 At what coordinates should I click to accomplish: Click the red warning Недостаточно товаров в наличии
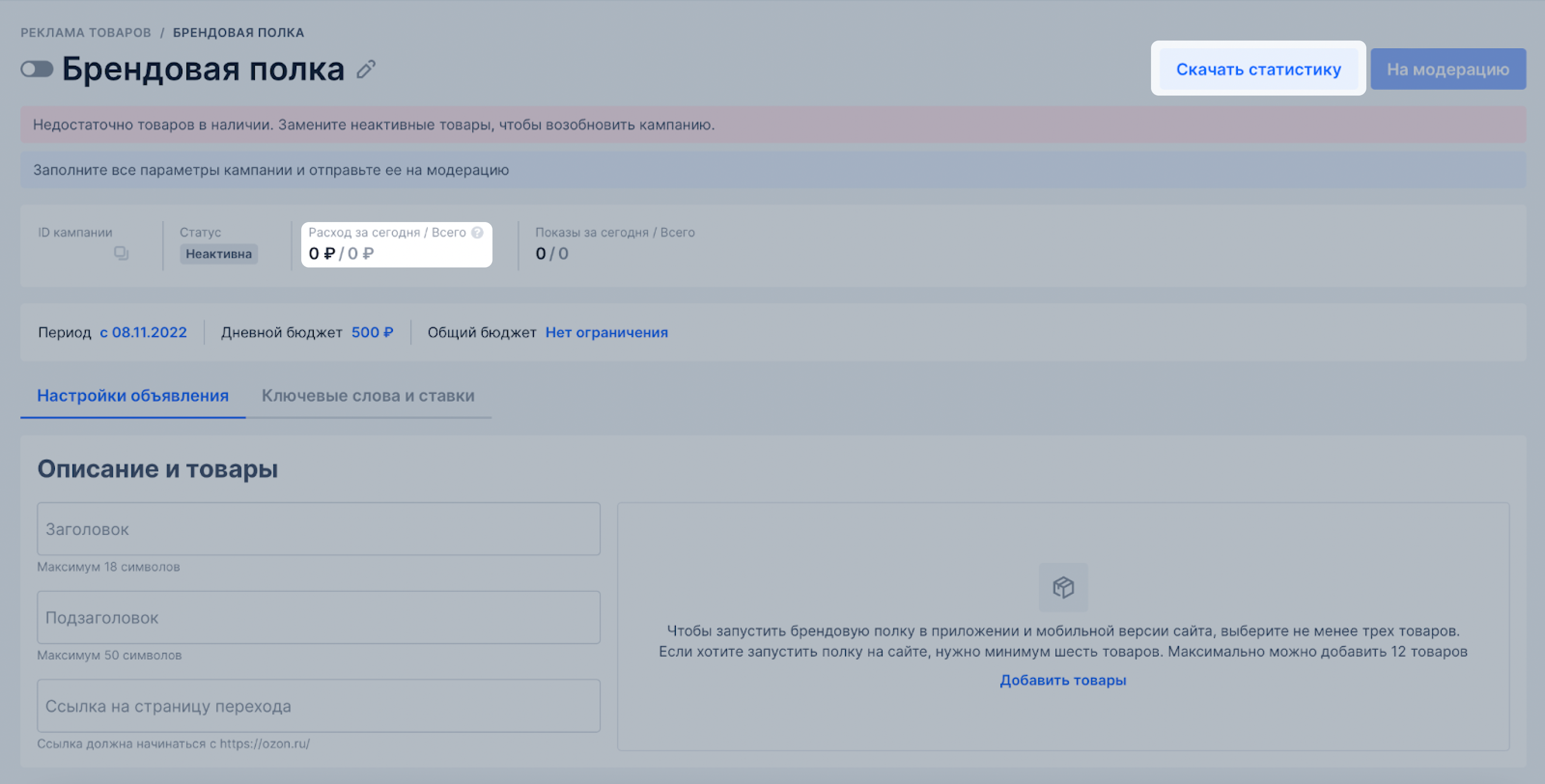coord(773,125)
